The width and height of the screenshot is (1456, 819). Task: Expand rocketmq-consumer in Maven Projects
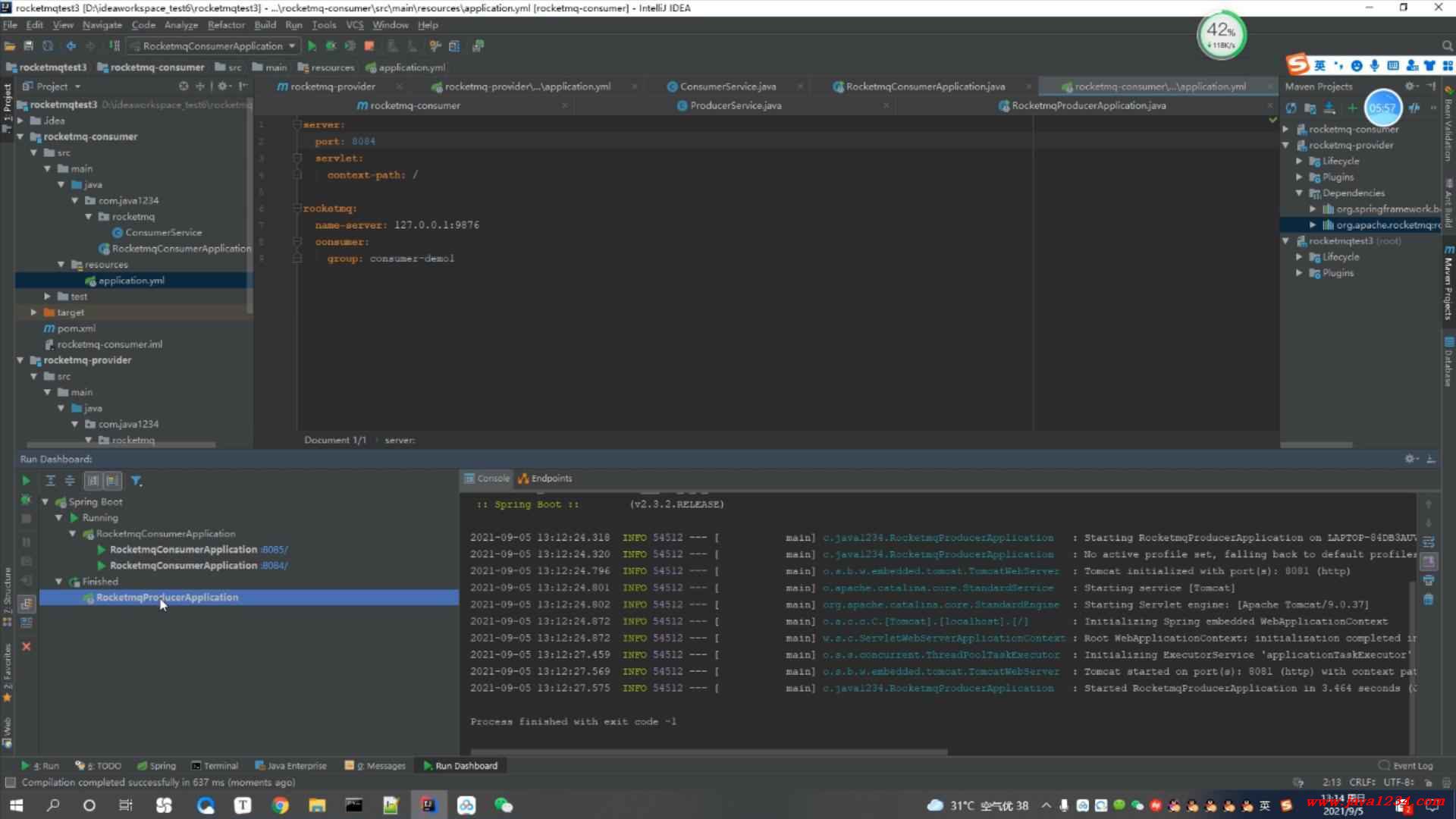[1286, 130]
